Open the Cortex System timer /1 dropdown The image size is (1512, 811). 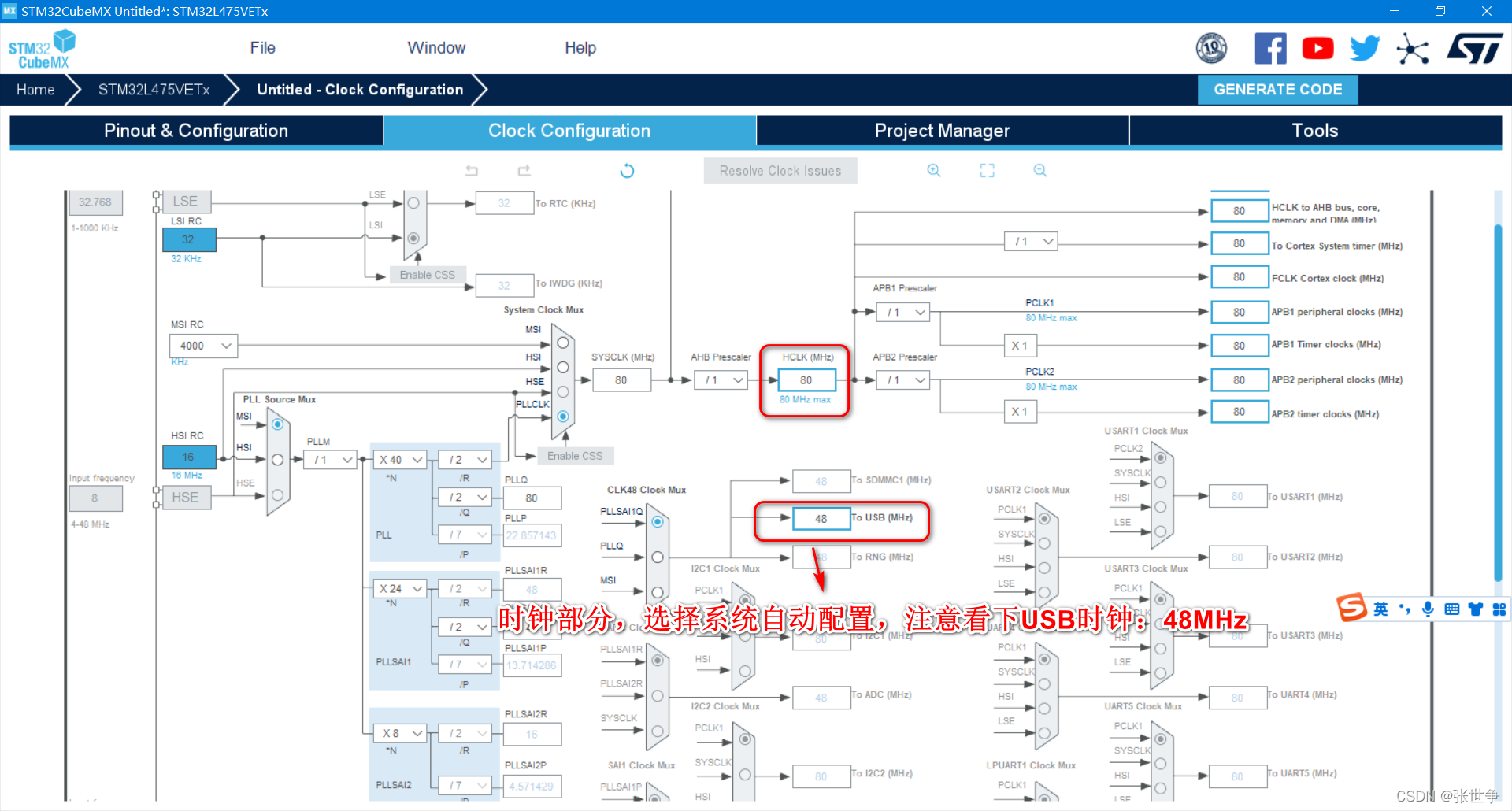pyautogui.click(x=1031, y=242)
